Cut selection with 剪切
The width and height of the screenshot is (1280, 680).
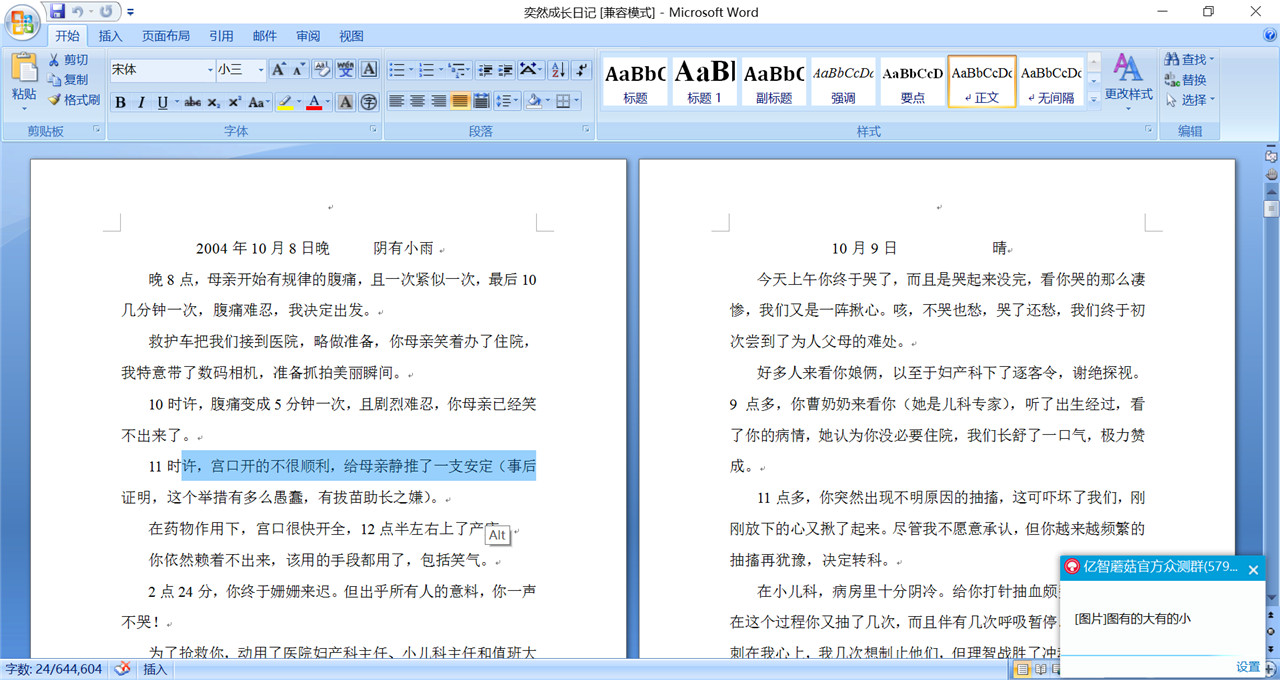click(68, 60)
